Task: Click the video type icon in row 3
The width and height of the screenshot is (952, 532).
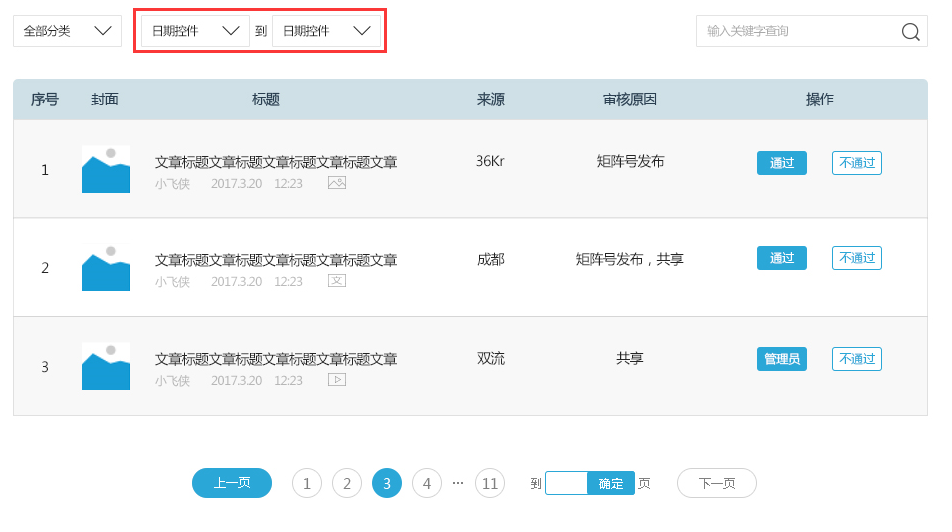Action: (337, 380)
